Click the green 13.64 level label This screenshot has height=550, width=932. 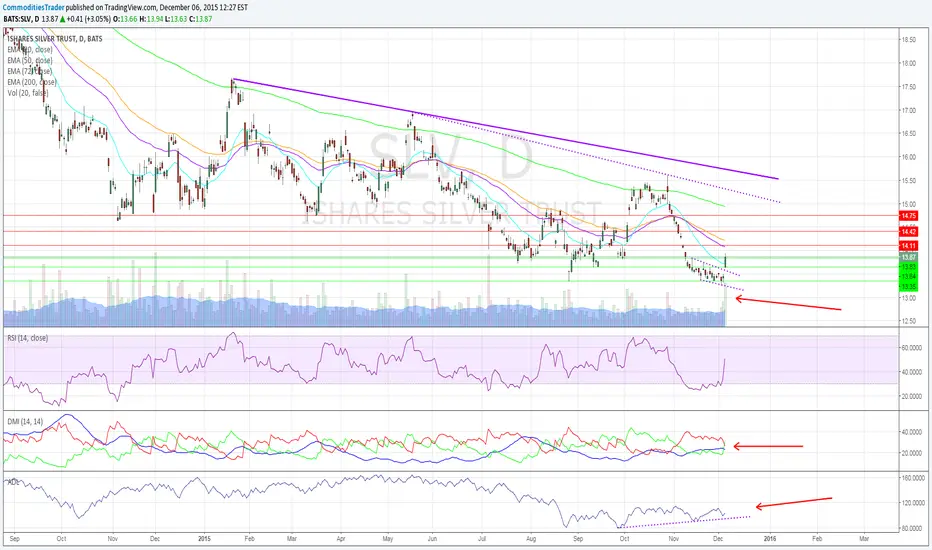tap(909, 276)
